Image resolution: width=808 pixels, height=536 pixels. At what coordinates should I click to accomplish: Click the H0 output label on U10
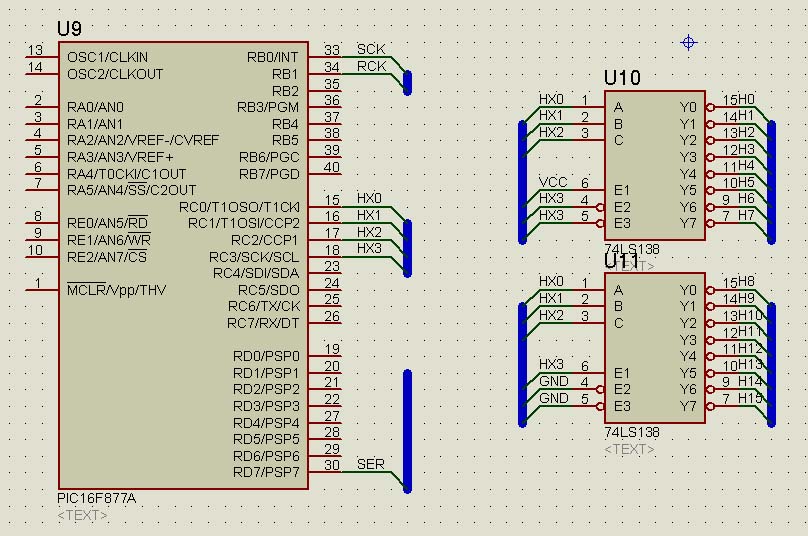(x=746, y=99)
